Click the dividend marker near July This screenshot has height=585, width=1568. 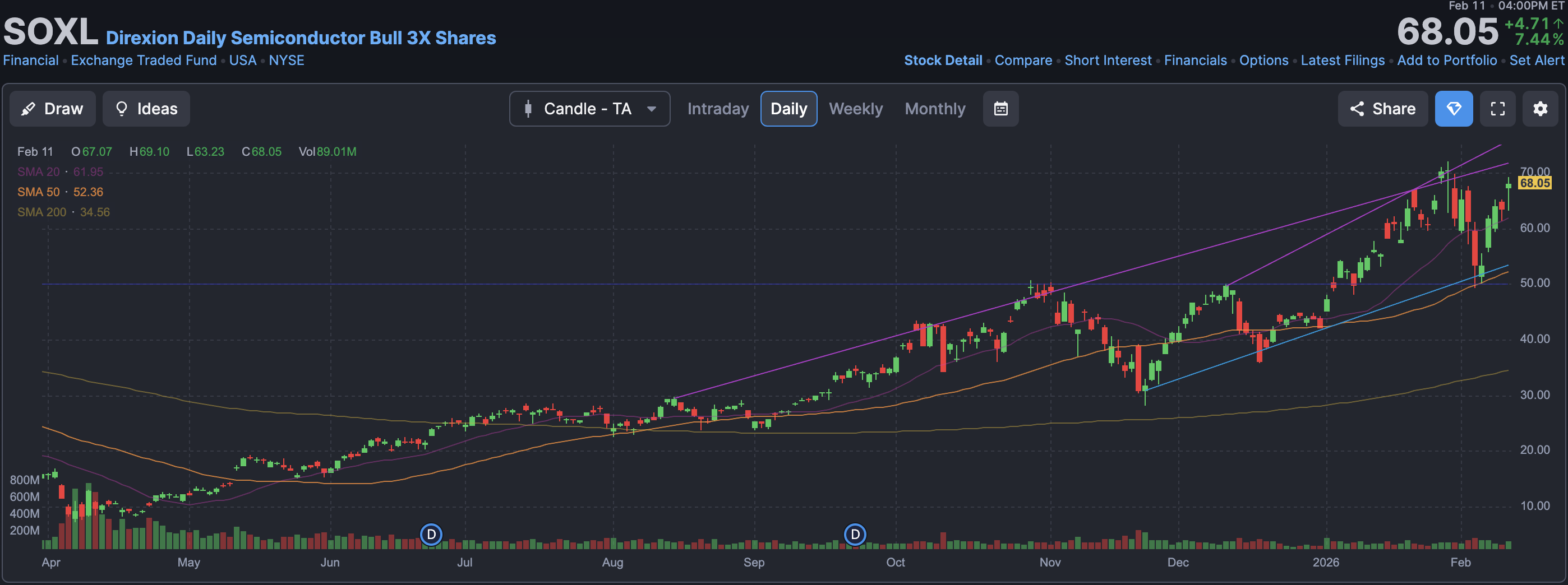431,535
